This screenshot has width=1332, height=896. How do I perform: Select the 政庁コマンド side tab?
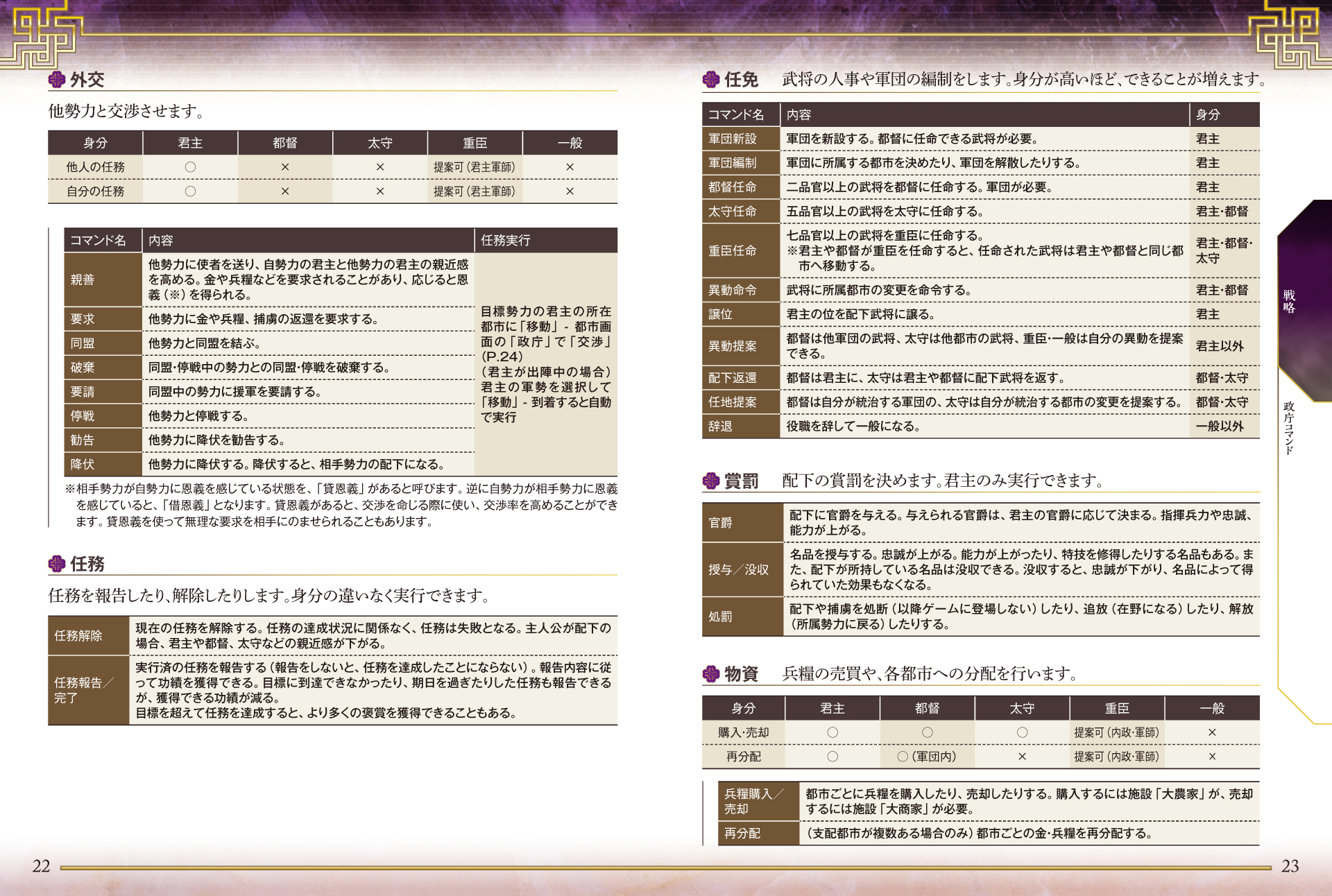[1289, 427]
